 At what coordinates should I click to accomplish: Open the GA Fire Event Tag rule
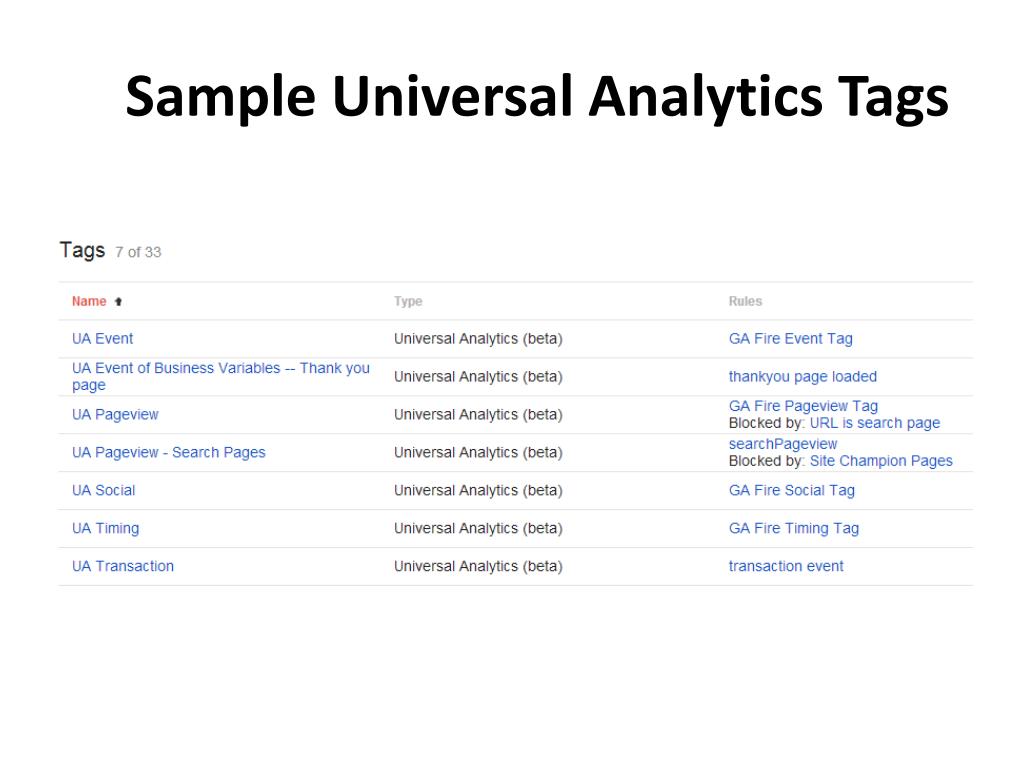(790, 339)
